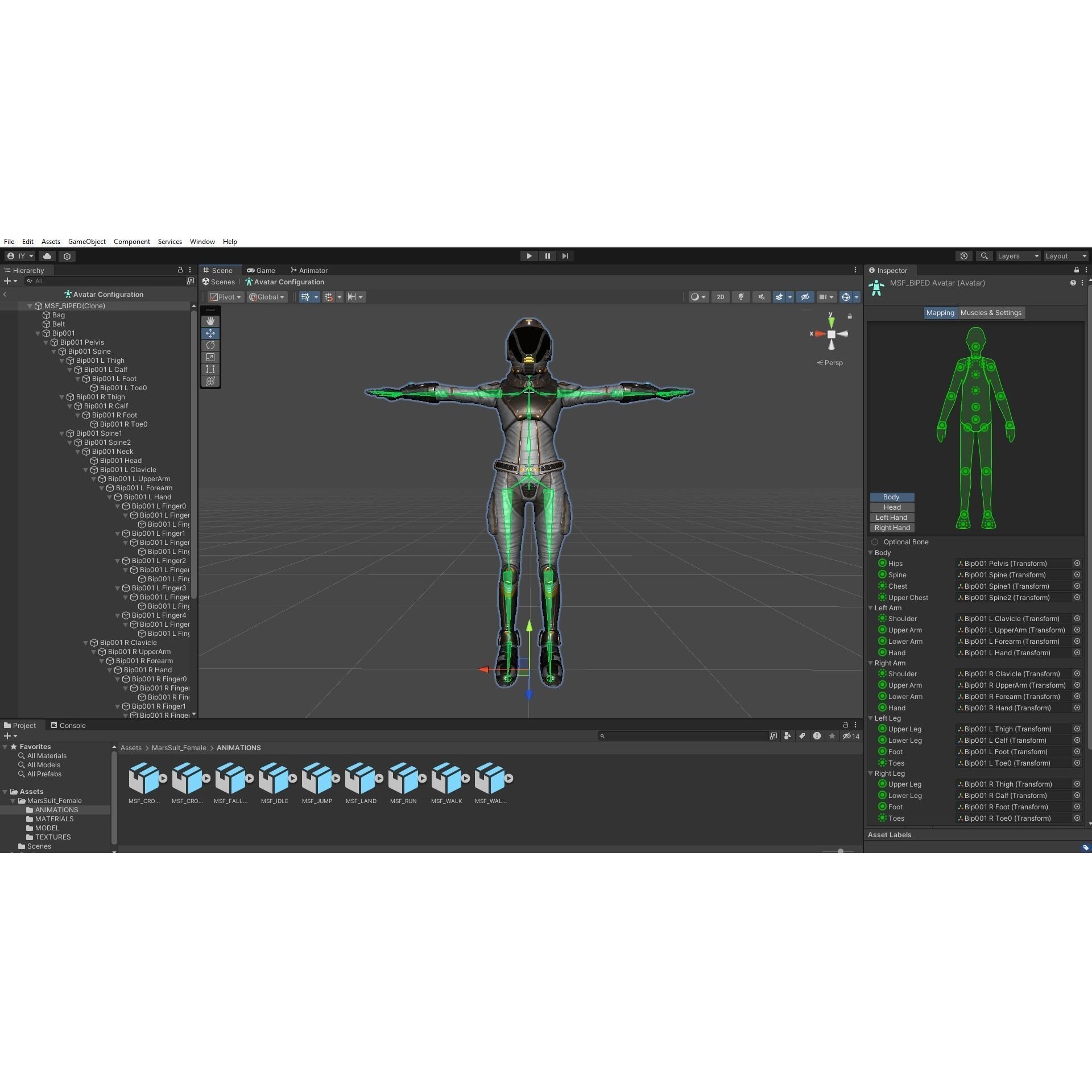This screenshot has width=1092, height=1092.
Task: Toggle scene effects (skybox/fog) button
Action: click(779, 297)
